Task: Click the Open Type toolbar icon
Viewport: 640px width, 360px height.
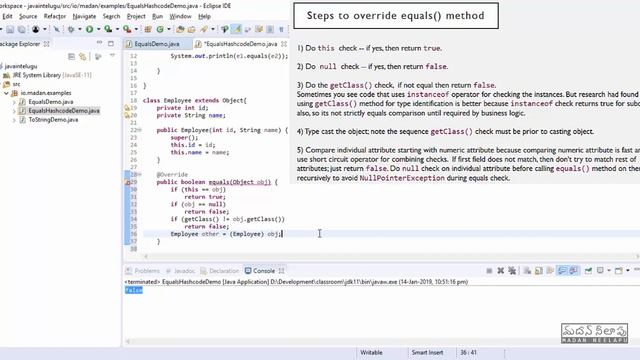Action: pyautogui.click(x=180, y=29)
